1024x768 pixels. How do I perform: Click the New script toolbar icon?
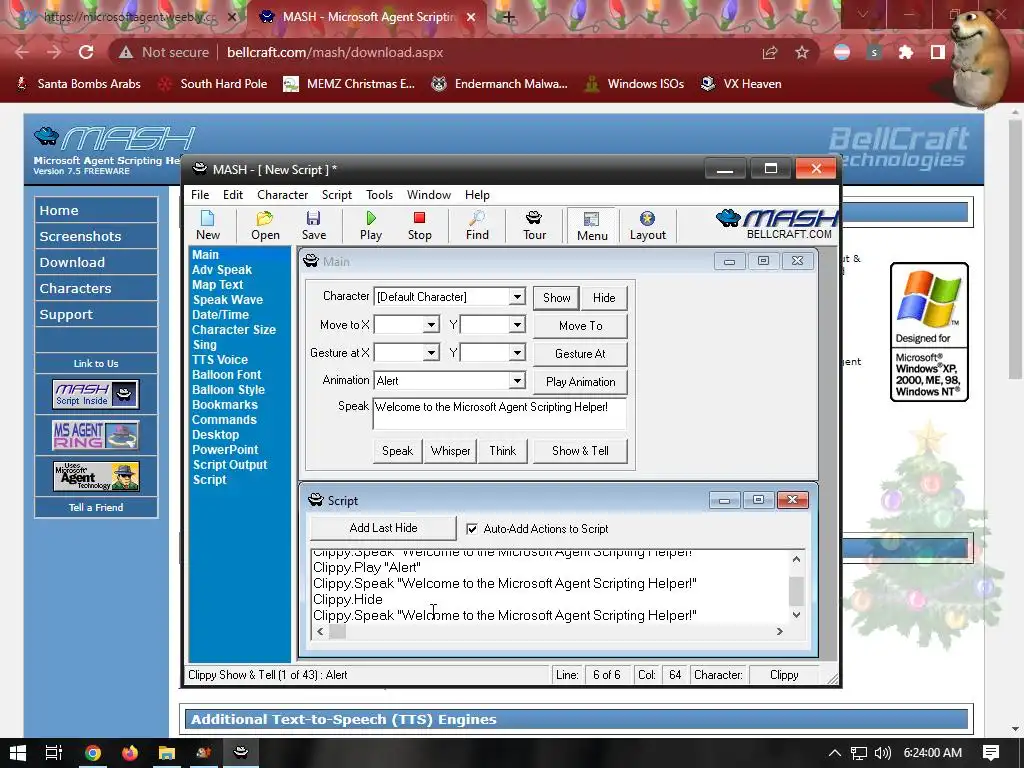point(208,226)
